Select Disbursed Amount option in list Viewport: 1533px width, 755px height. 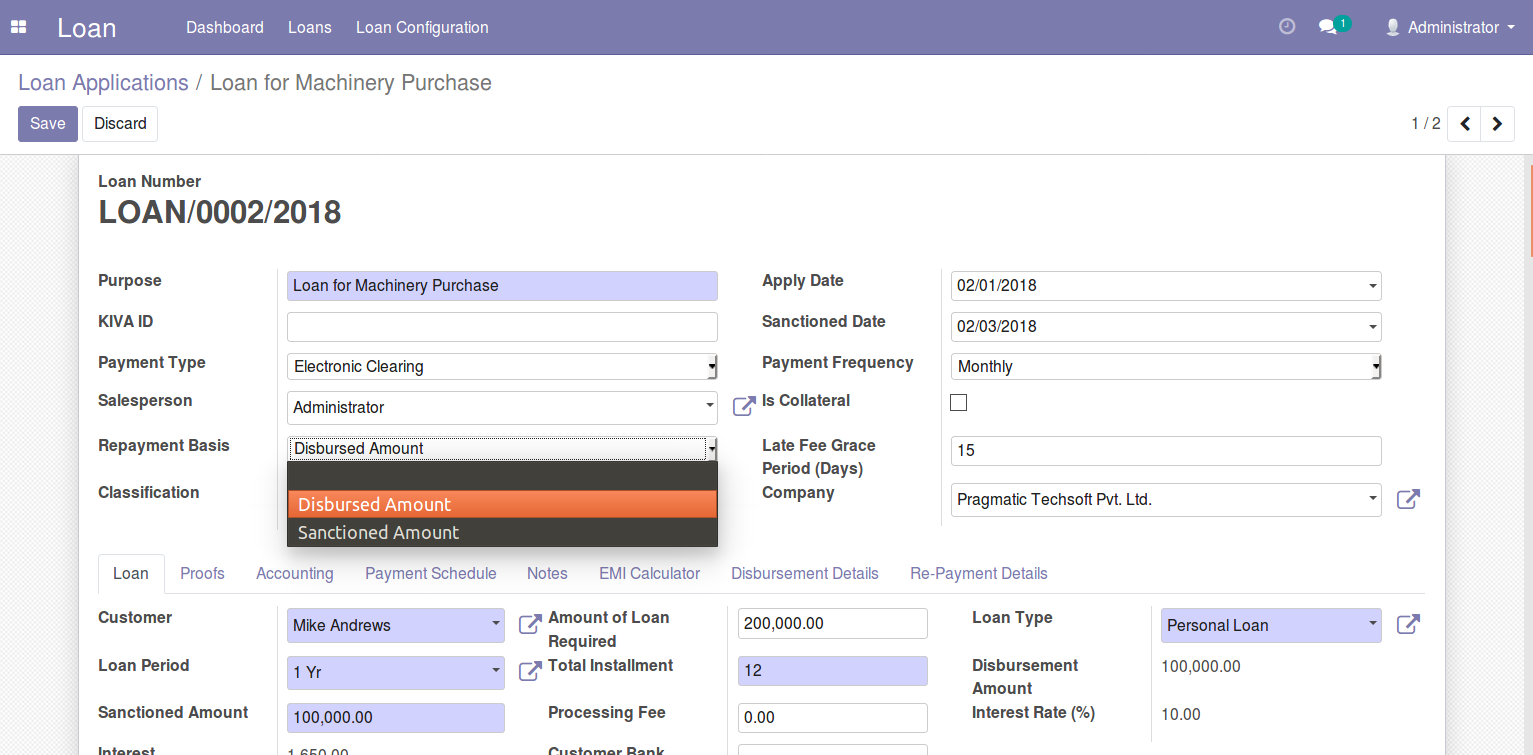tap(502, 504)
